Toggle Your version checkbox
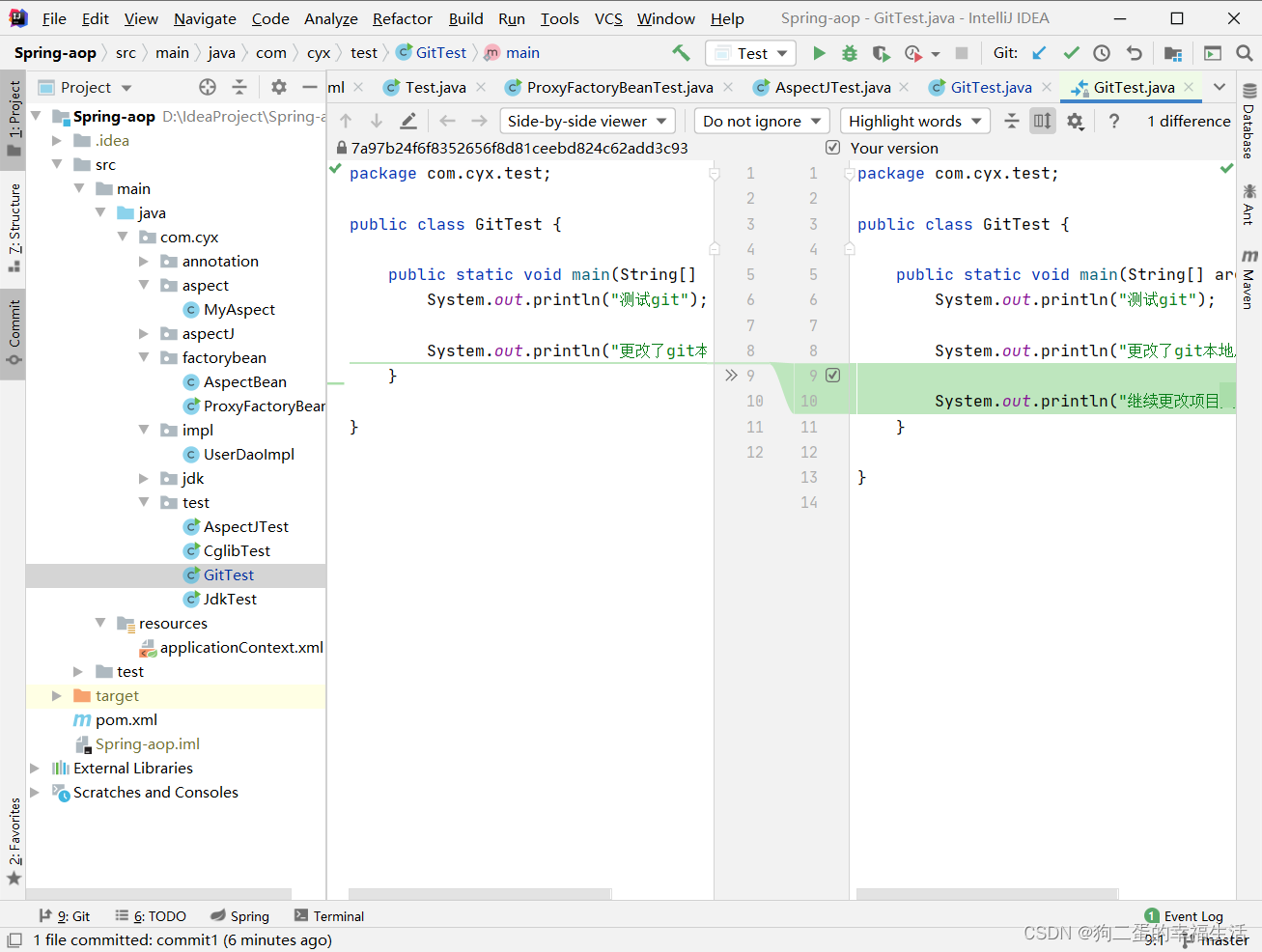Image resolution: width=1262 pixels, height=952 pixels. (x=833, y=148)
